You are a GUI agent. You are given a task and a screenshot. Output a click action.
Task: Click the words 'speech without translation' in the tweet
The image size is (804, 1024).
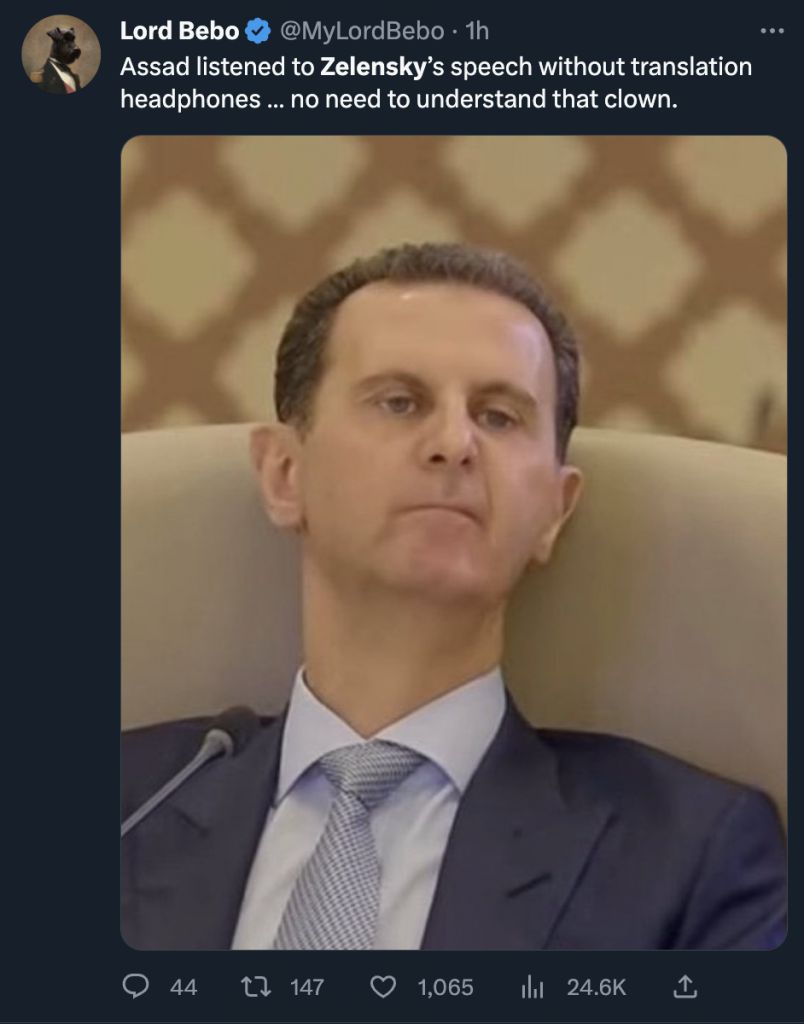click(x=602, y=67)
